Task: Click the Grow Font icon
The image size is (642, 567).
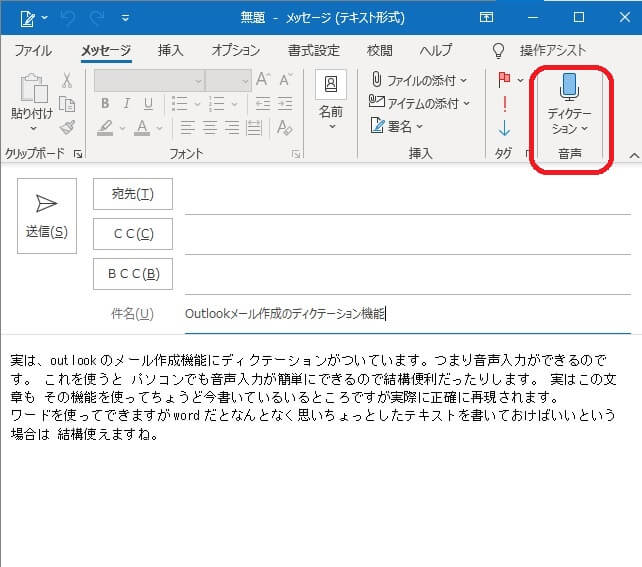Action: [263, 79]
